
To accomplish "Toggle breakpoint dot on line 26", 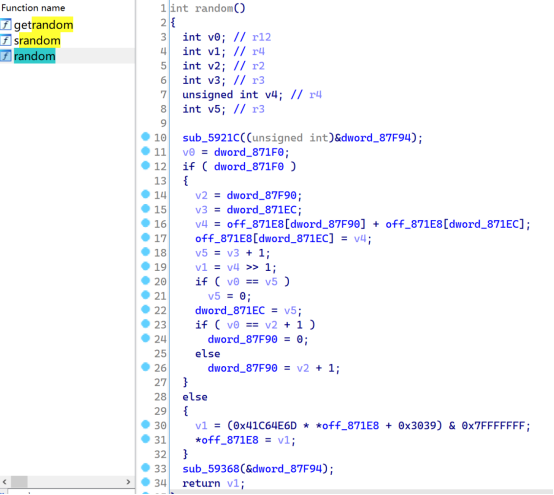I will point(146,367).
